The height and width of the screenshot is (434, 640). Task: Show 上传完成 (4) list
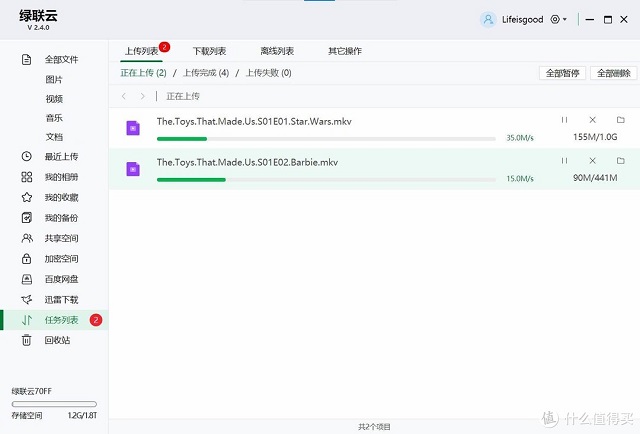(x=206, y=73)
